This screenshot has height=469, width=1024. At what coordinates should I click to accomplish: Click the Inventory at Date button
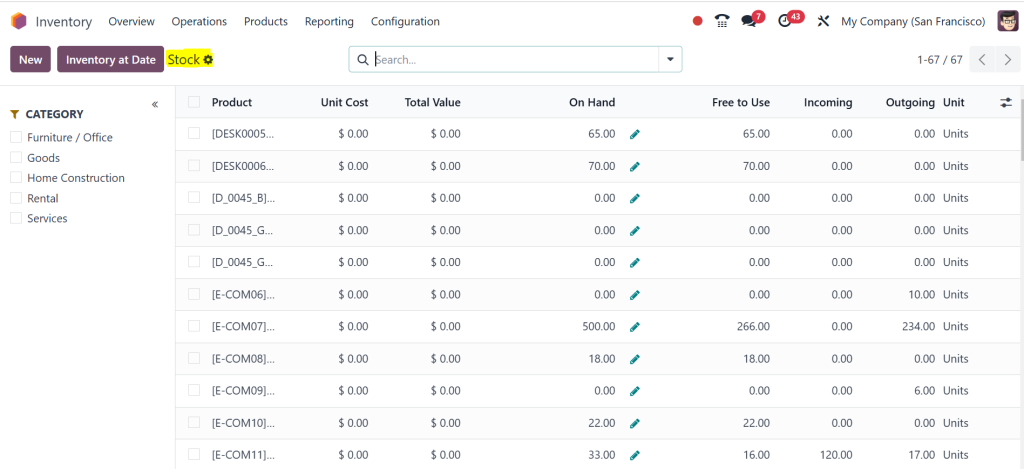110,59
